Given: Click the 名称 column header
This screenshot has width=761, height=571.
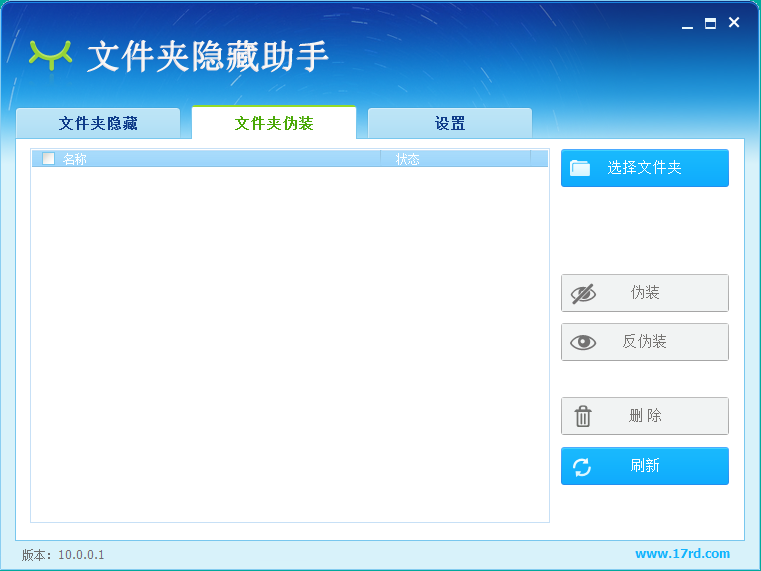Looking at the screenshot, I should click(x=75, y=159).
